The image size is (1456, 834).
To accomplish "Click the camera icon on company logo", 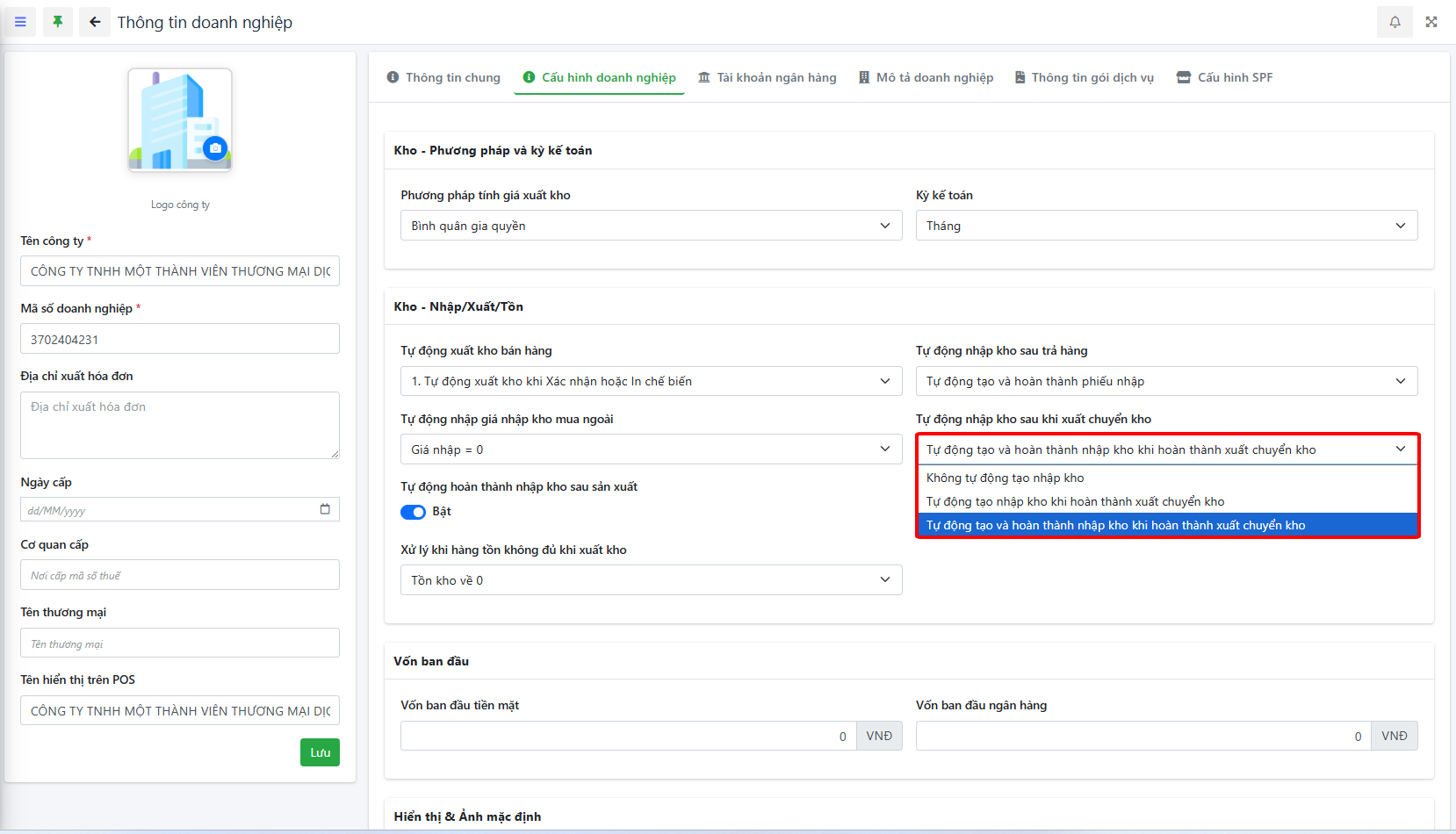I will [215, 148].
